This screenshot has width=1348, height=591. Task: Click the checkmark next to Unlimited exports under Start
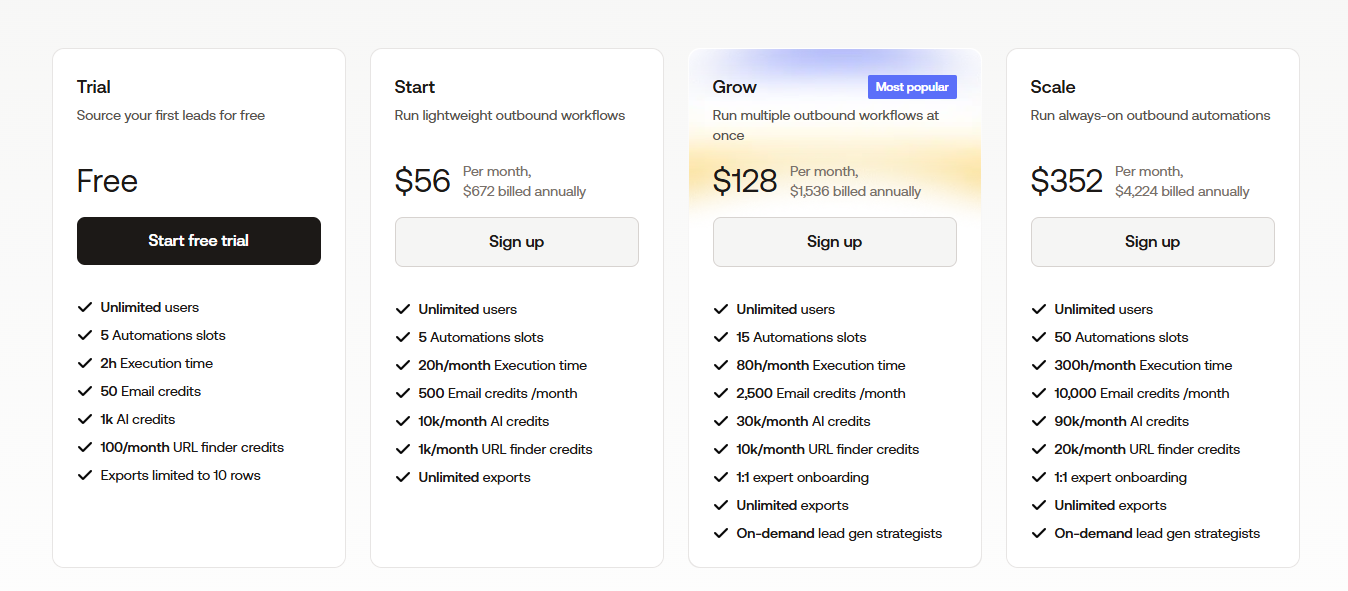(403, 477)
